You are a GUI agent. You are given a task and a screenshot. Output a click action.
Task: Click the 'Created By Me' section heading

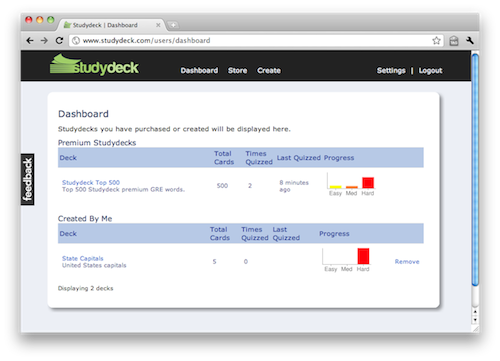pyautogui.click(x=85, y=219)
